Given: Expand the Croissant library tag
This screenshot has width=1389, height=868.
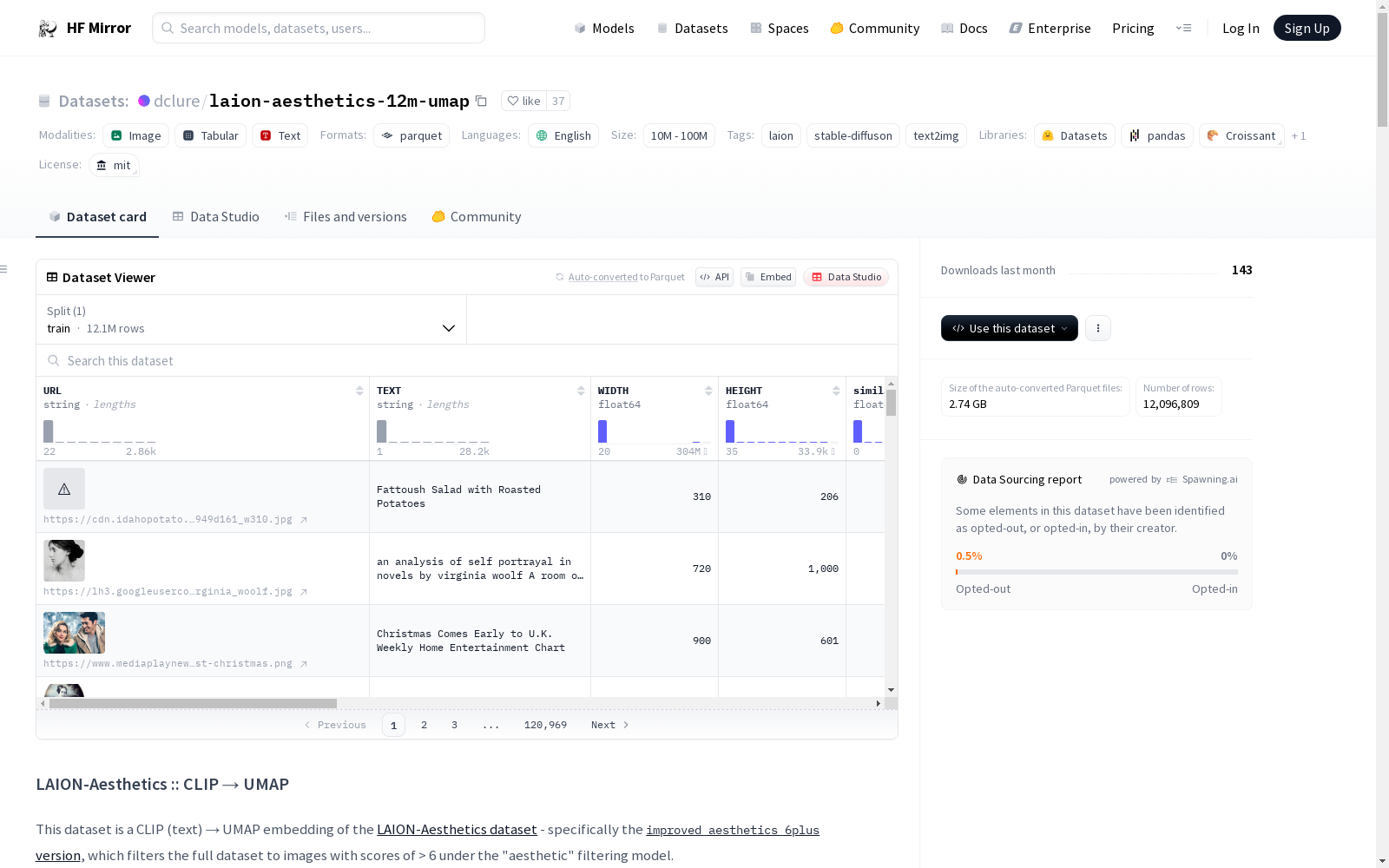Looking at the screenshot, I should point(1241,135).
